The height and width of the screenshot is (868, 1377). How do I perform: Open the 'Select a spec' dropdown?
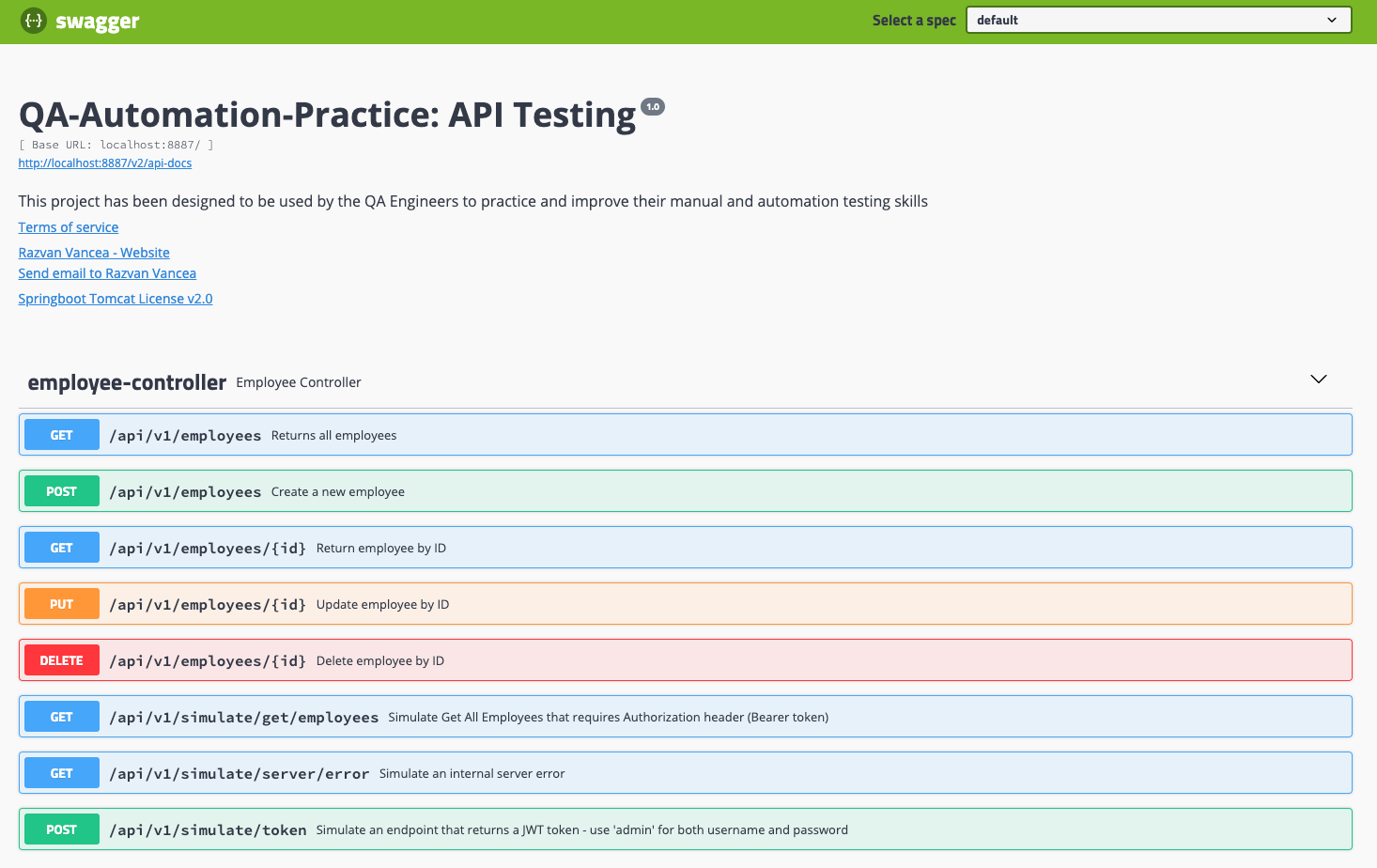[1157, 19]
